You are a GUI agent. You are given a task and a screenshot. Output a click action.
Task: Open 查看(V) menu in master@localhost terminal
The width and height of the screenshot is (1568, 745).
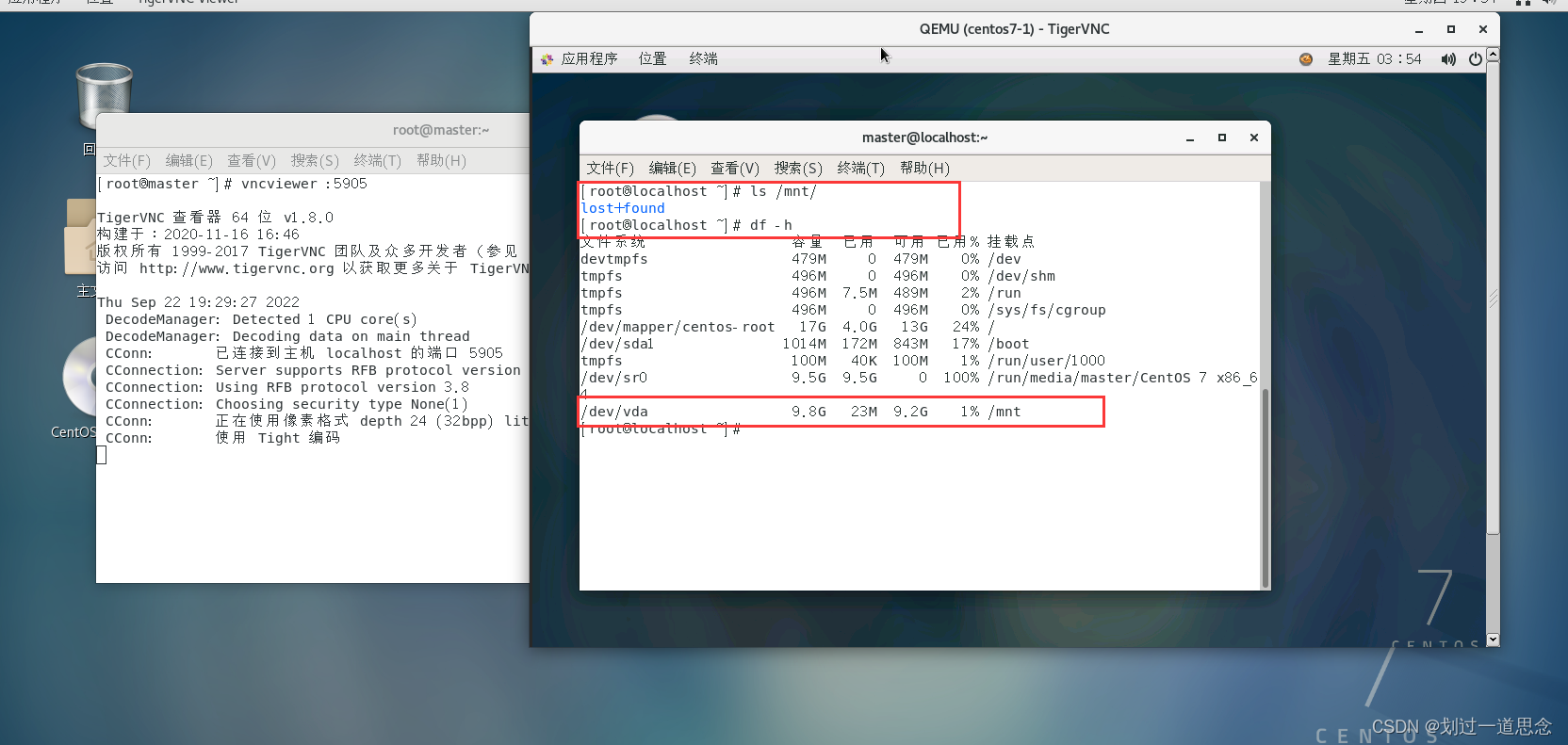tap(735, 169)
